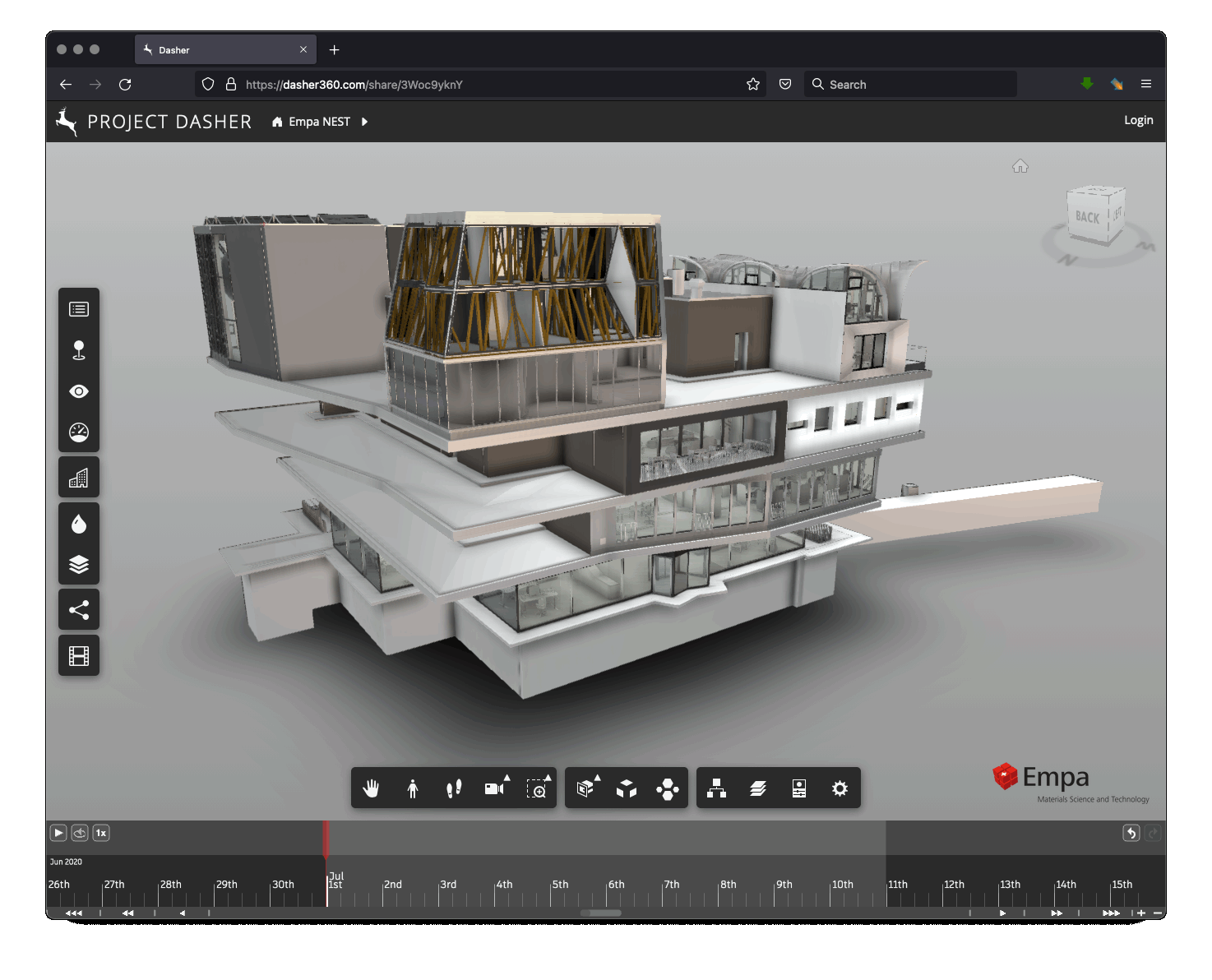1212x980 pixels.
Task: Open the sensor pin icon panel
Action: click(x=79, y=350)
